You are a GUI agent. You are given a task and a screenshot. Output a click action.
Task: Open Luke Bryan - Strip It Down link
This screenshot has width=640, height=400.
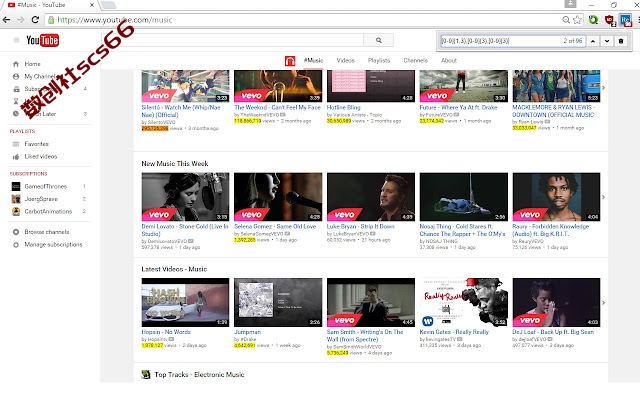click(x=360, y=226)
